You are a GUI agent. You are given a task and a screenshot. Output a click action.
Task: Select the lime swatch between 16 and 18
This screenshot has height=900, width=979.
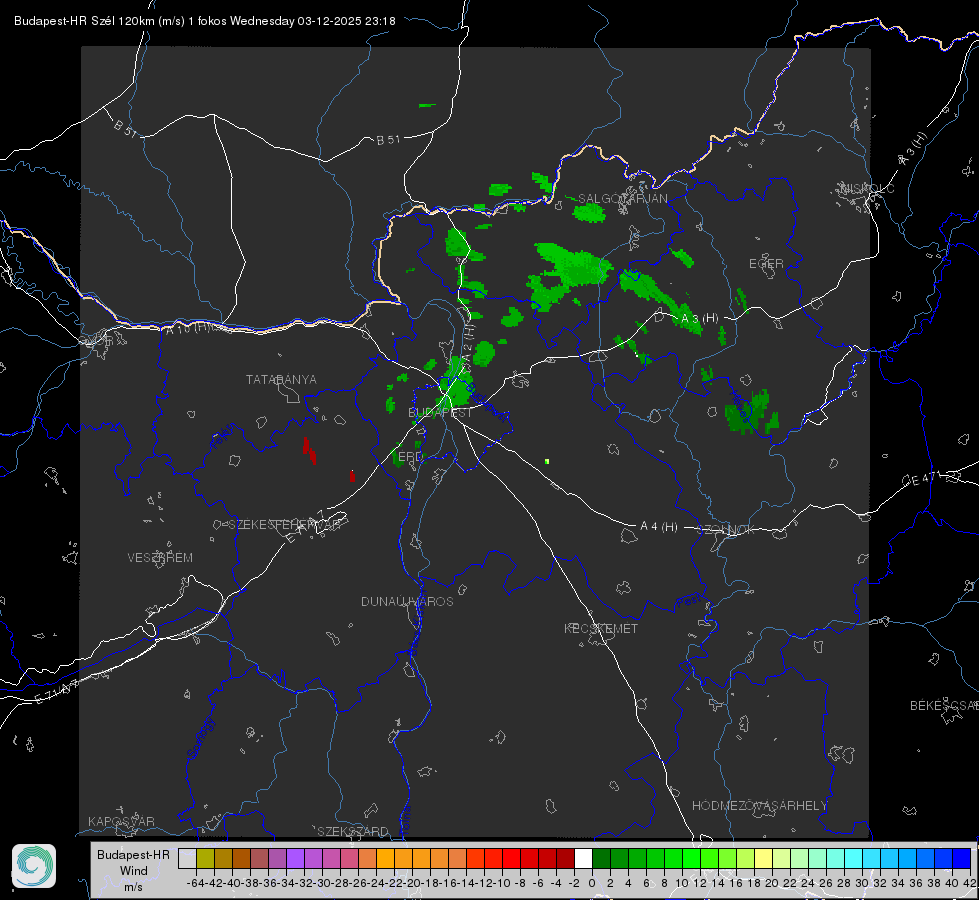tap(745, 858)
